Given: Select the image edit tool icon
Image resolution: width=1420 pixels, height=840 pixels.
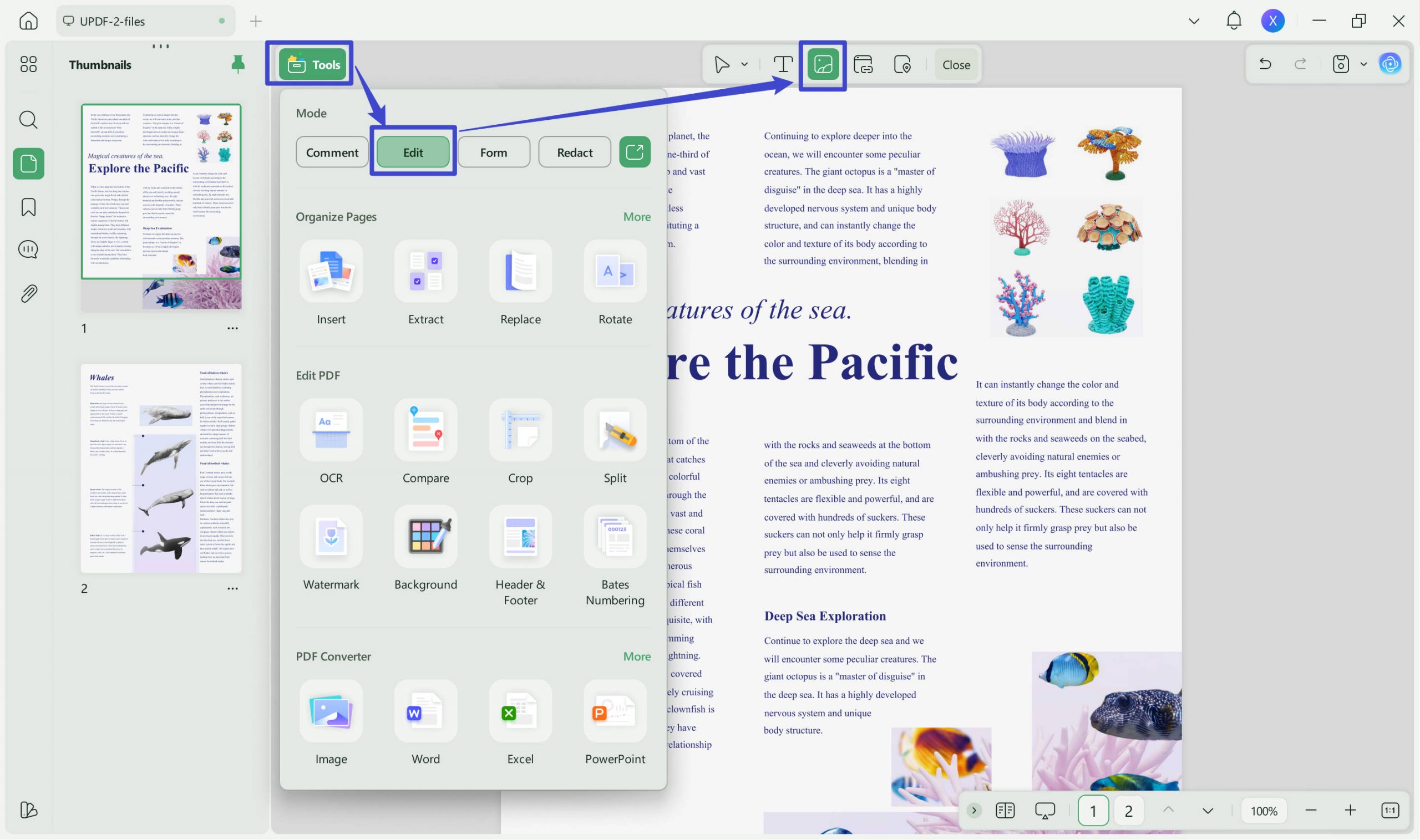Looking at the screenshot, I should (823, 64).
